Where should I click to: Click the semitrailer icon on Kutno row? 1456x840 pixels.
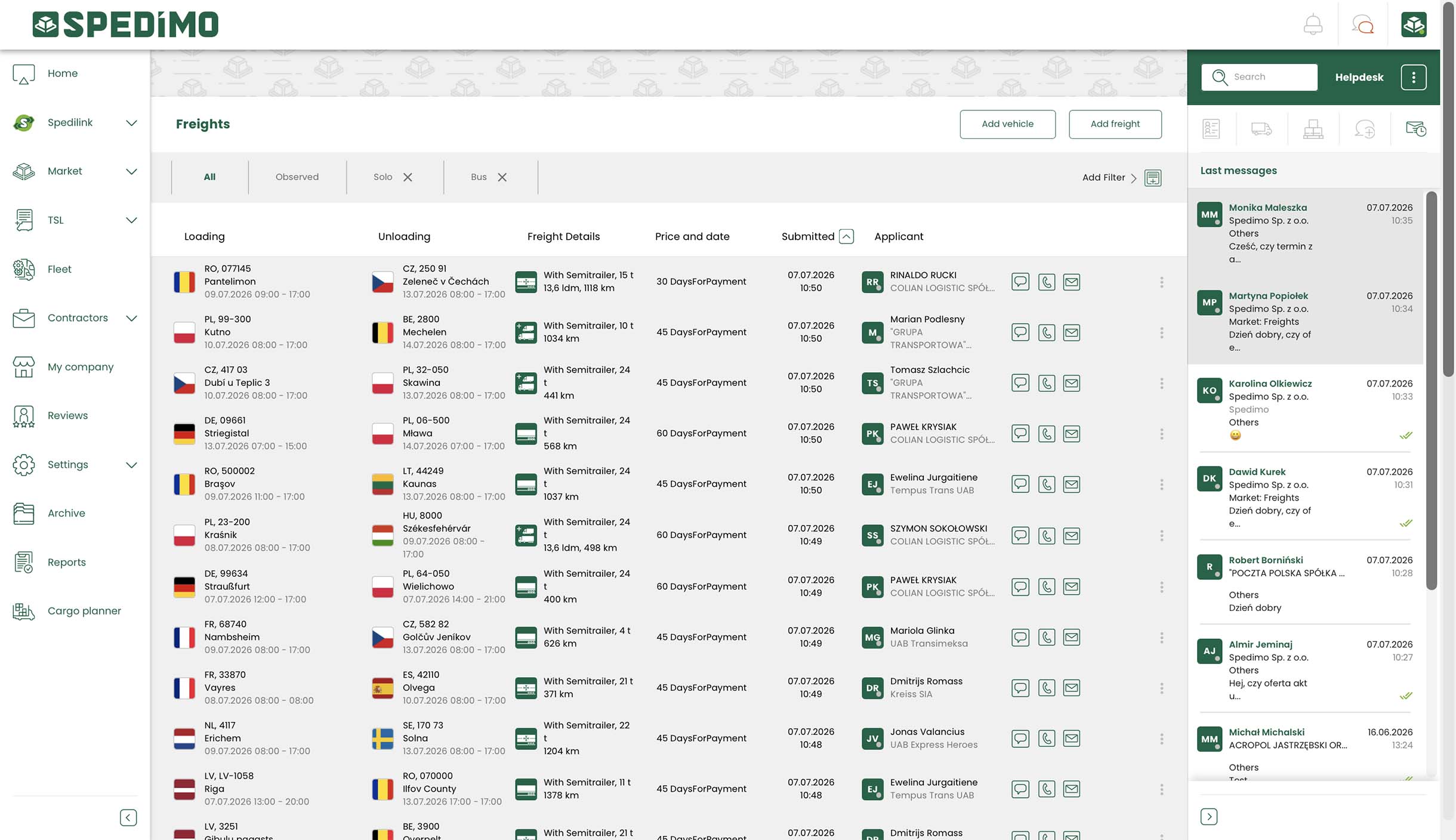tap(526, 332)
